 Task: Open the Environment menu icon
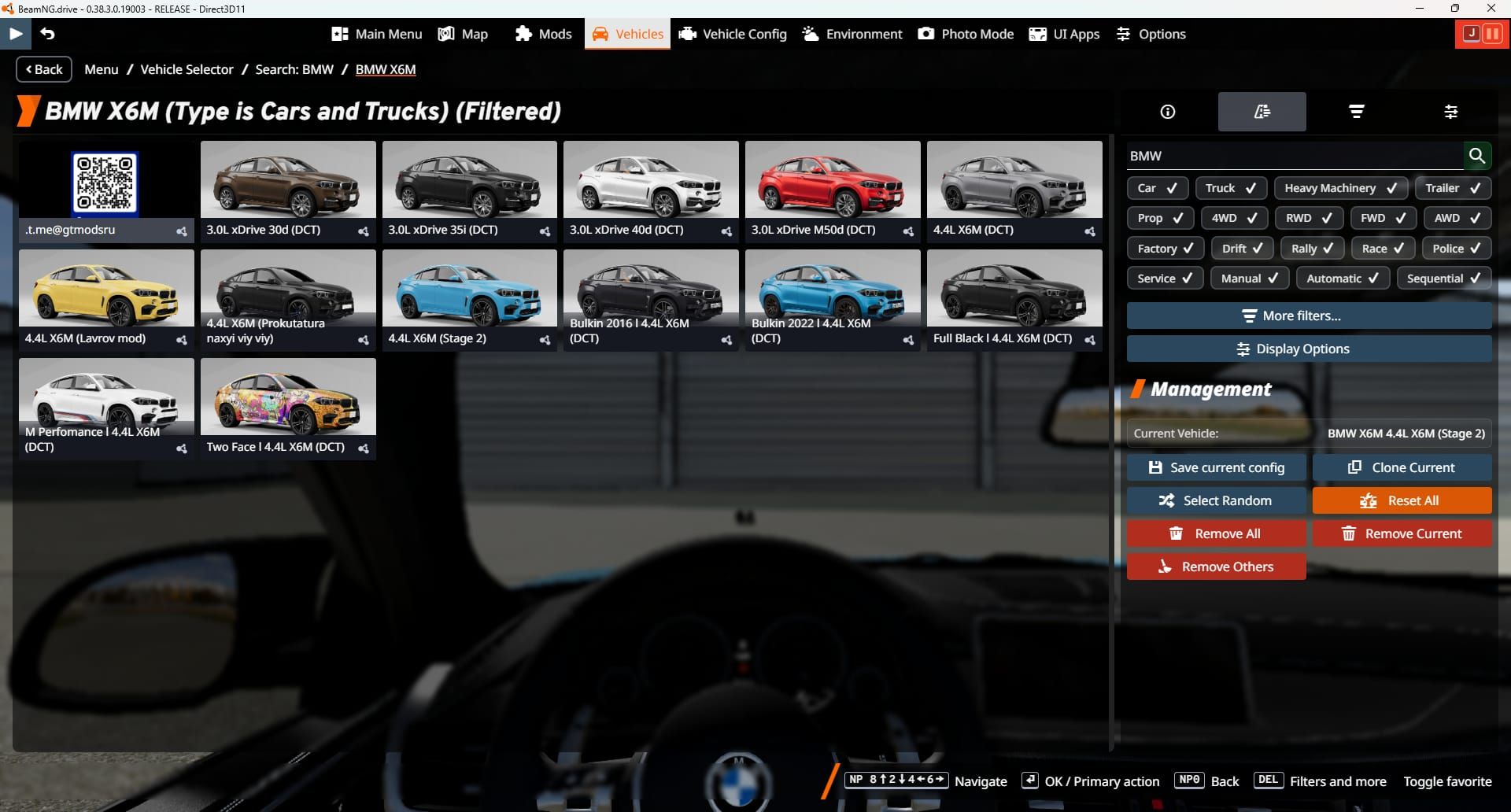(852, 34)
